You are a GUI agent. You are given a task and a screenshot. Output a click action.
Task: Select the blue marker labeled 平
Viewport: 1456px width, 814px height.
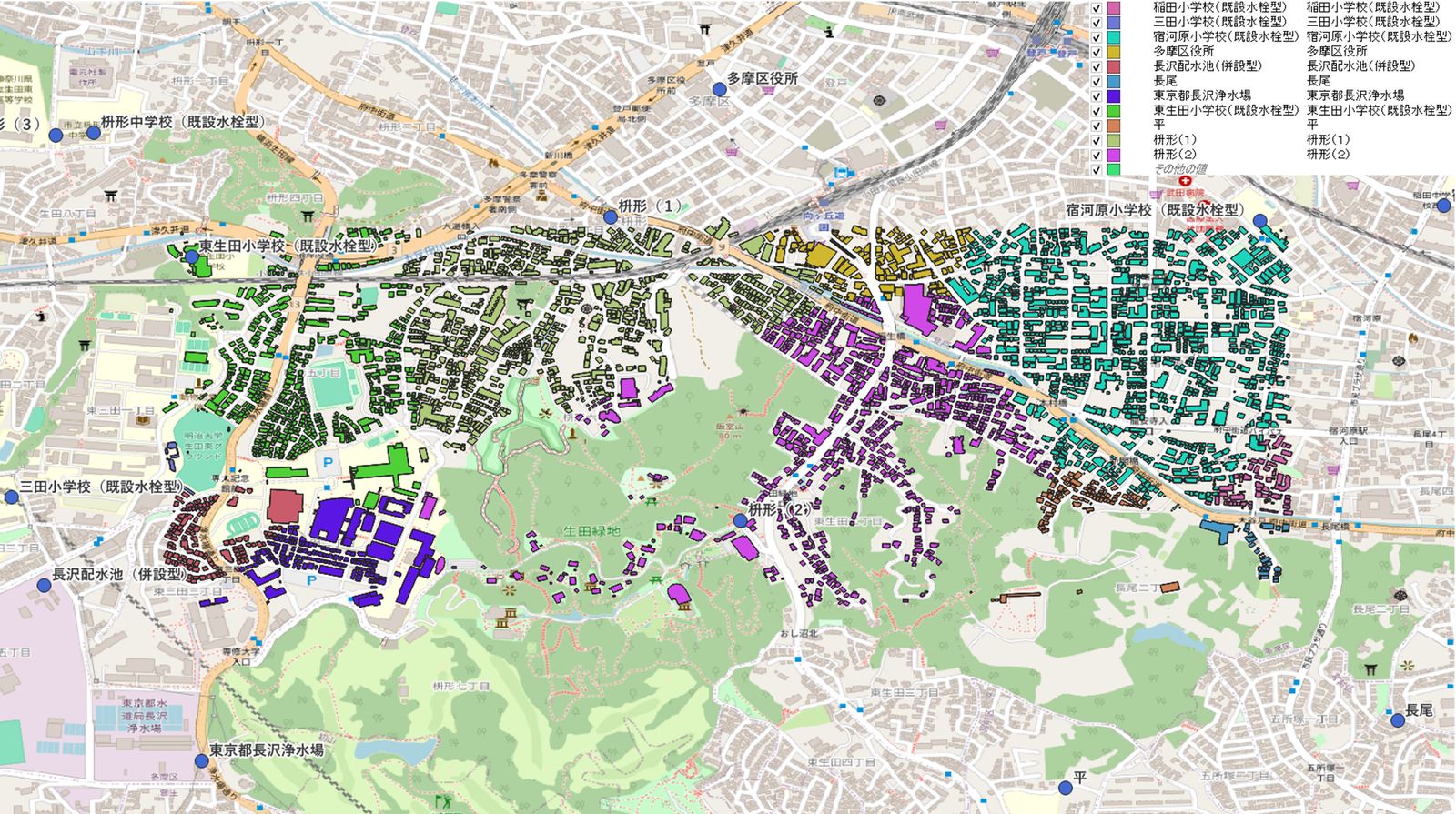point(1065,787)
